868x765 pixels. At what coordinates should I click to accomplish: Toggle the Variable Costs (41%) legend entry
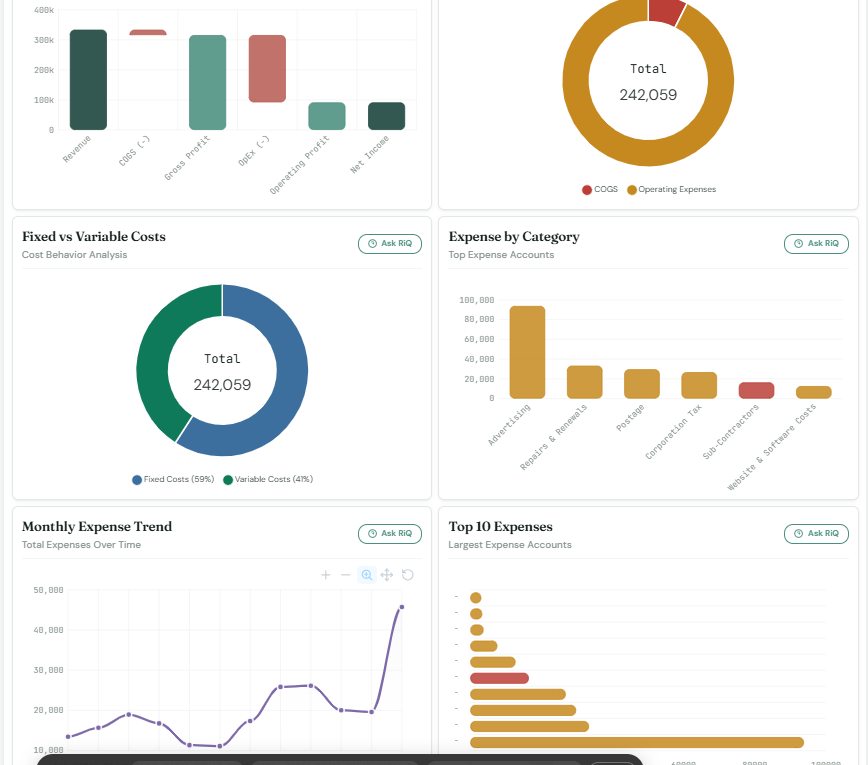point(268,479)
